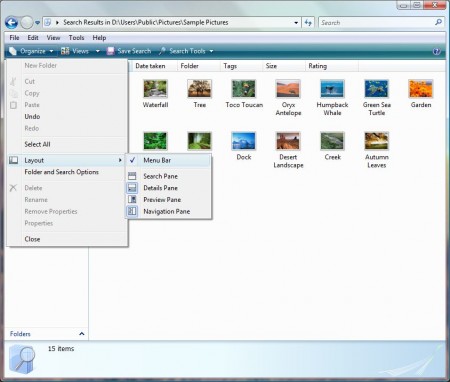The height and width of the screenshot is (382, 450).
Task: Open the View menu
Action: (53, 38)
